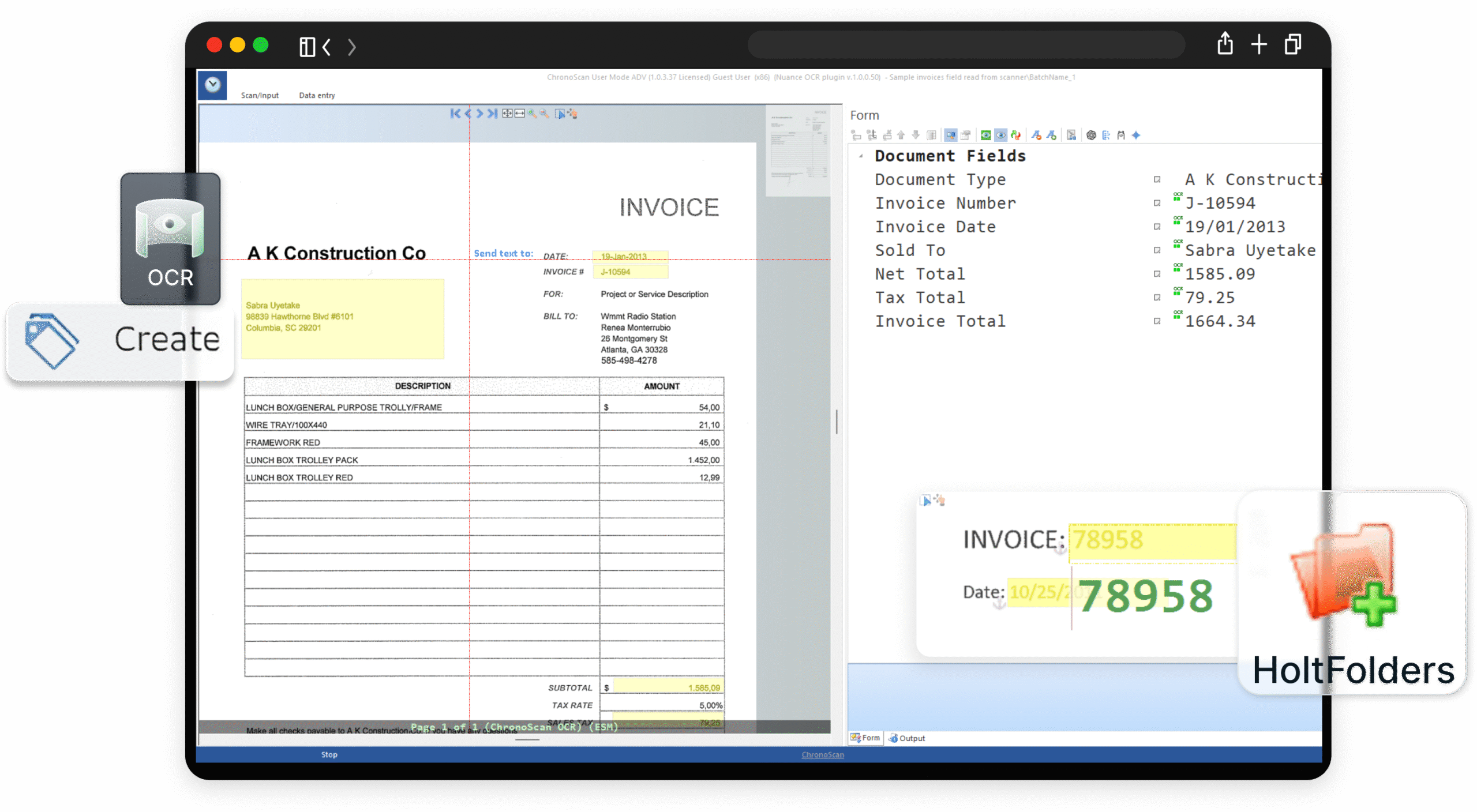Toggle the eye visibility icon in Form toolbar

(1001, 135)
